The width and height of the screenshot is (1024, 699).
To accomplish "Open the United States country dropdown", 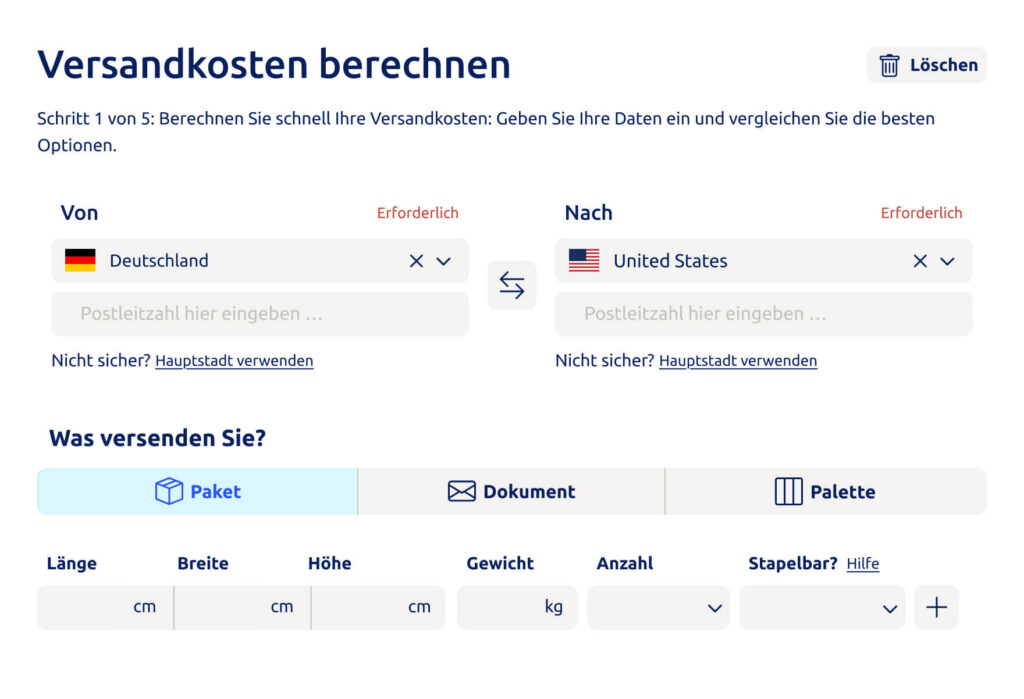I will click(x=947, y=261).
